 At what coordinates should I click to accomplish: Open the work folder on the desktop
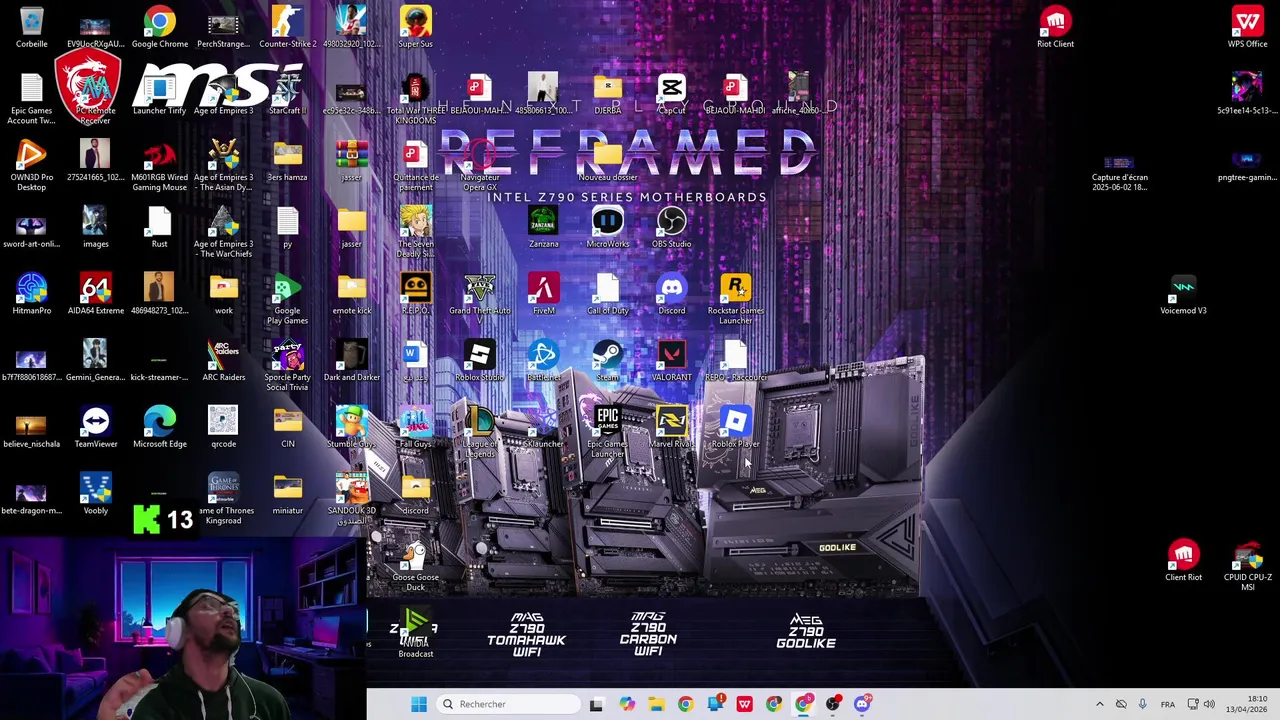coord(223,294)
